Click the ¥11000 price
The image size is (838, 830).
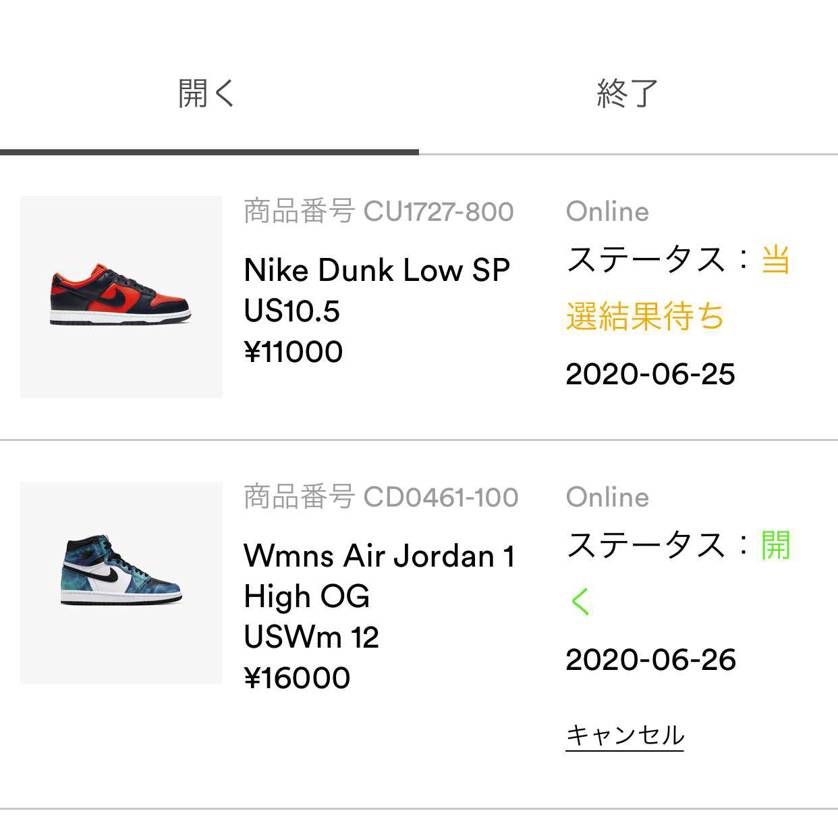pos(293,352)
